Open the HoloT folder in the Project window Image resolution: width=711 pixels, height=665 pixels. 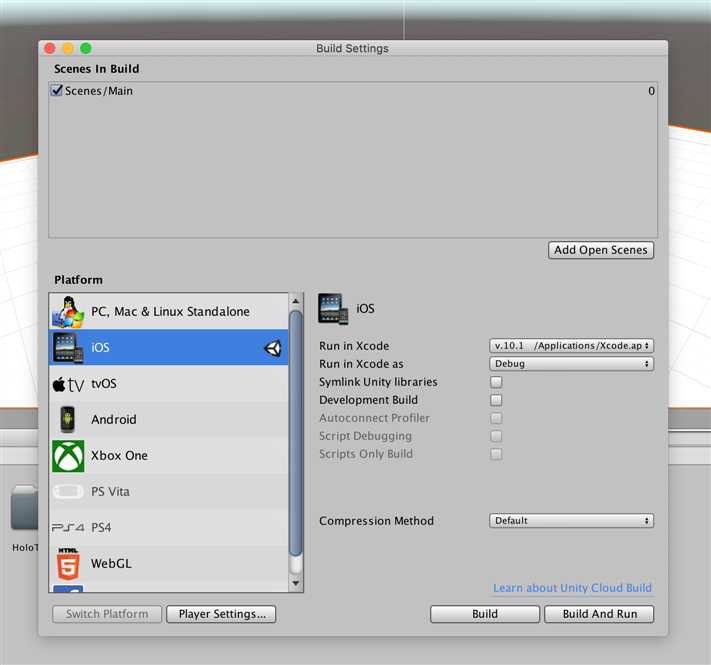pos(24,508)
